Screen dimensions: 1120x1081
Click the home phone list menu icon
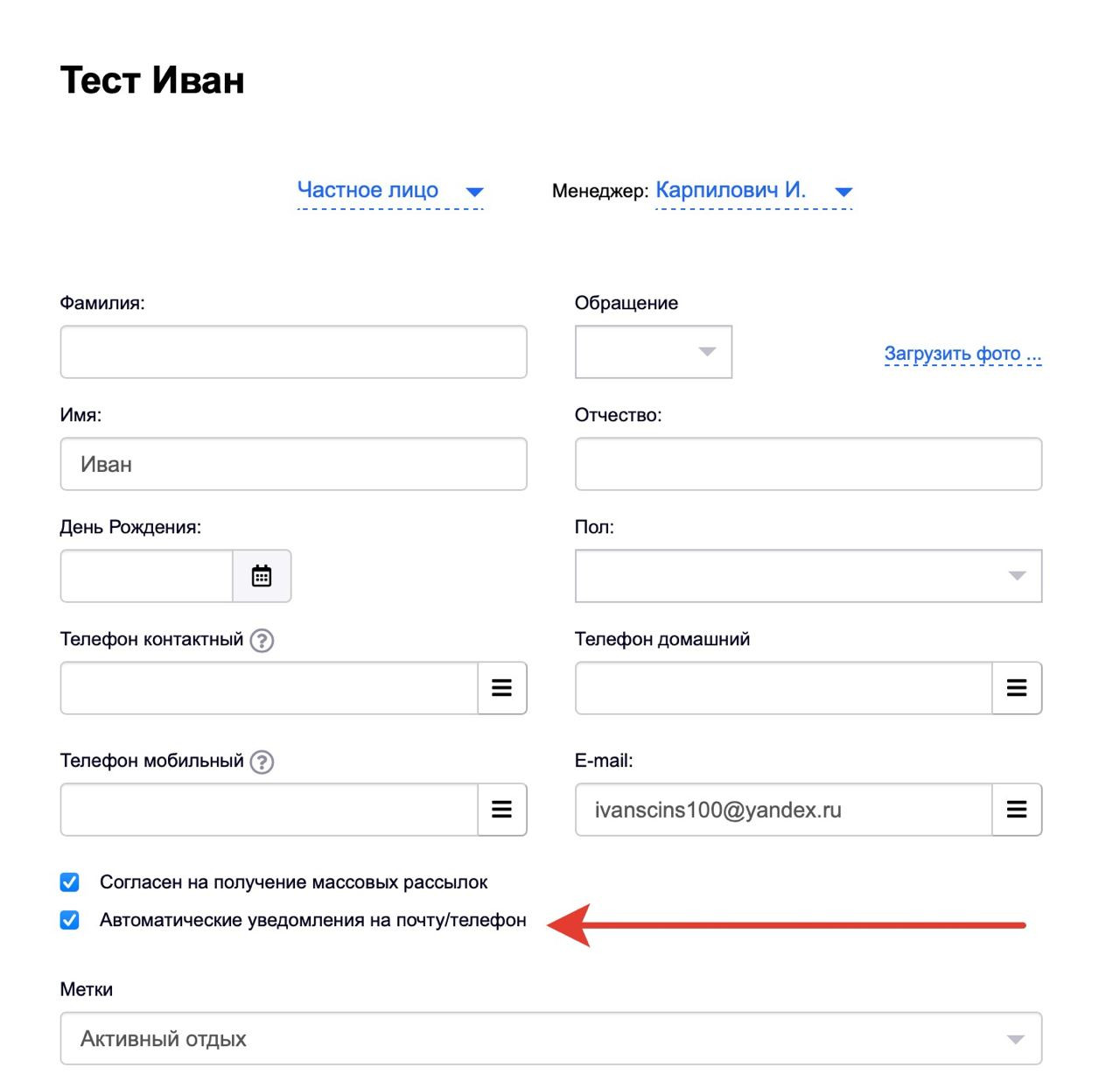(1016, 688)
